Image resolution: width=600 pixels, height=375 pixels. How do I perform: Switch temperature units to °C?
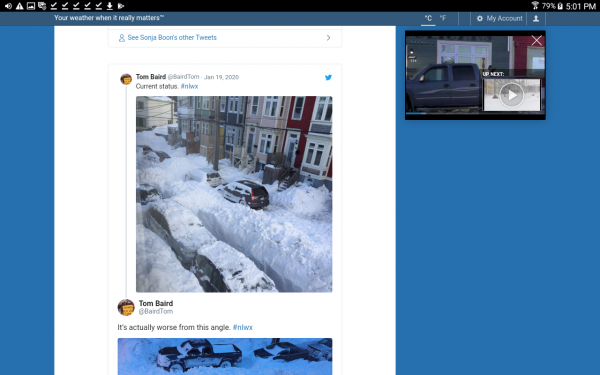click(x=428, y=18)
